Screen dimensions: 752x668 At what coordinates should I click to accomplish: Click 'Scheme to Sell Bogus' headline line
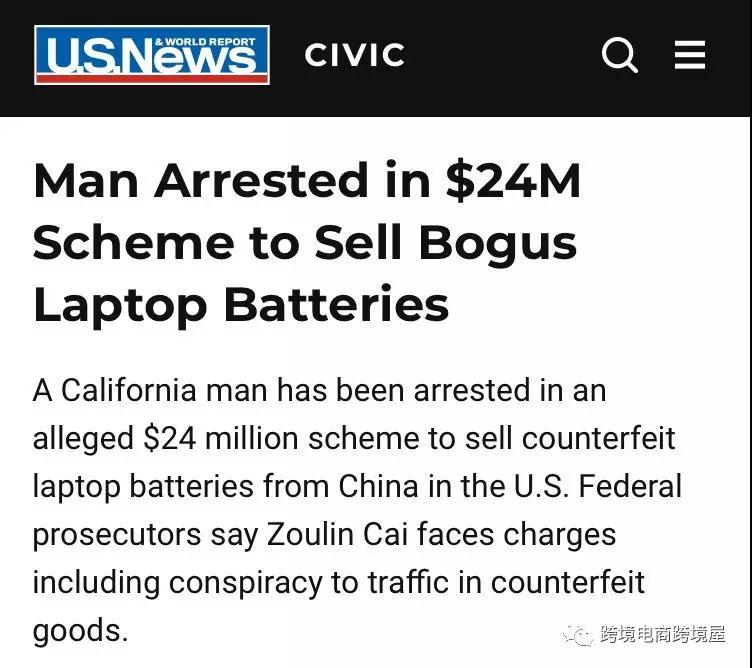click(x=305, y=243)
